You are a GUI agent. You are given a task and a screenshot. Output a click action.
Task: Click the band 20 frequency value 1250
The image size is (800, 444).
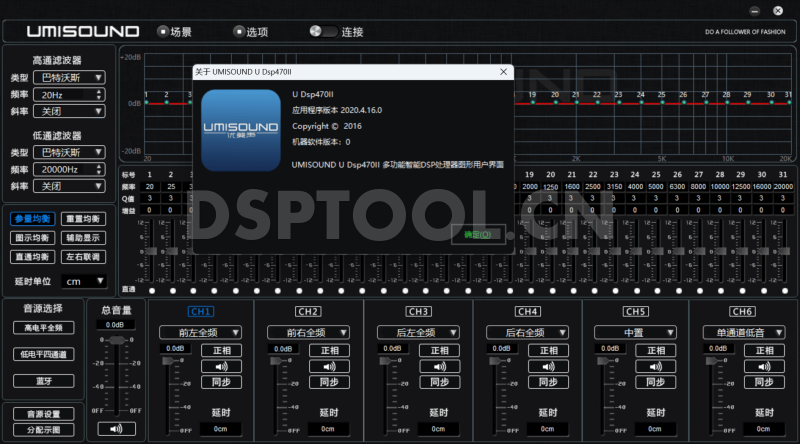coord(551,187)
